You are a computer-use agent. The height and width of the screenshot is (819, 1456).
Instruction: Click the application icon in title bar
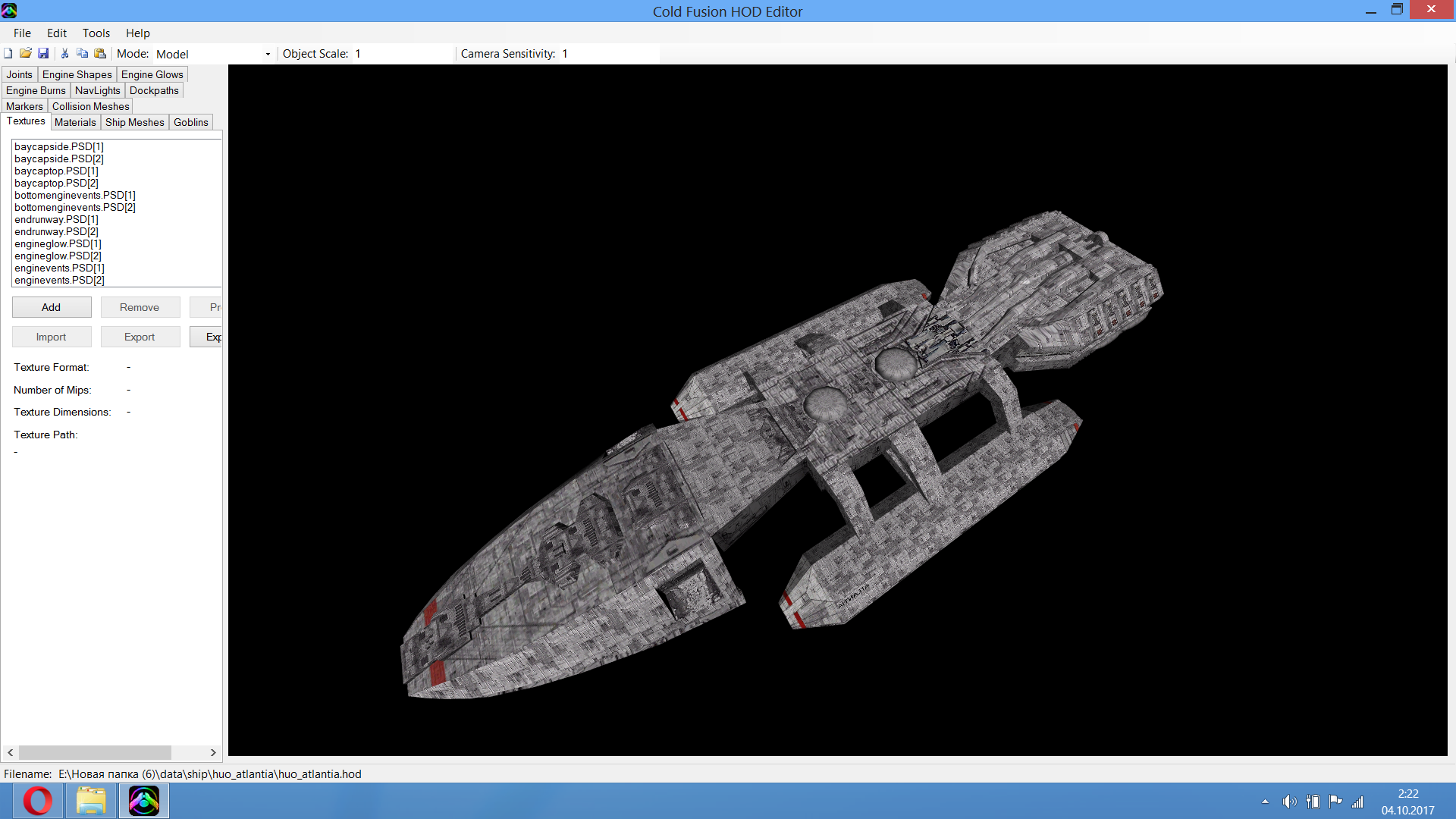coord(9,11)
